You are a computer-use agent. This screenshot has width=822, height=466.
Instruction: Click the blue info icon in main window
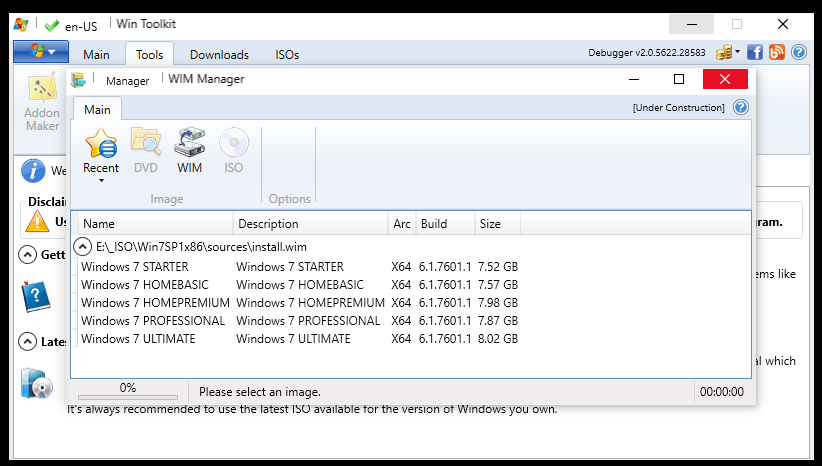(33, 170)
